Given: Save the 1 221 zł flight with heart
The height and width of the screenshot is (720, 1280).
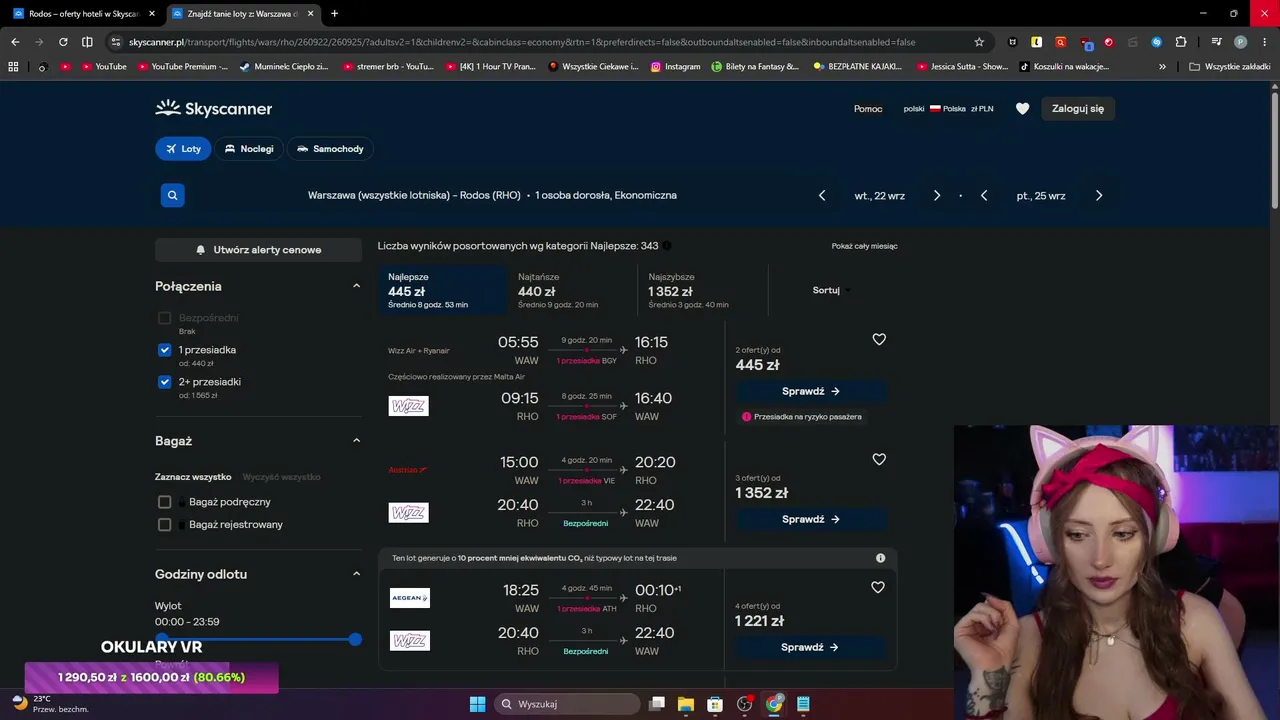Looking at the screenshot, I should (878, 588).
